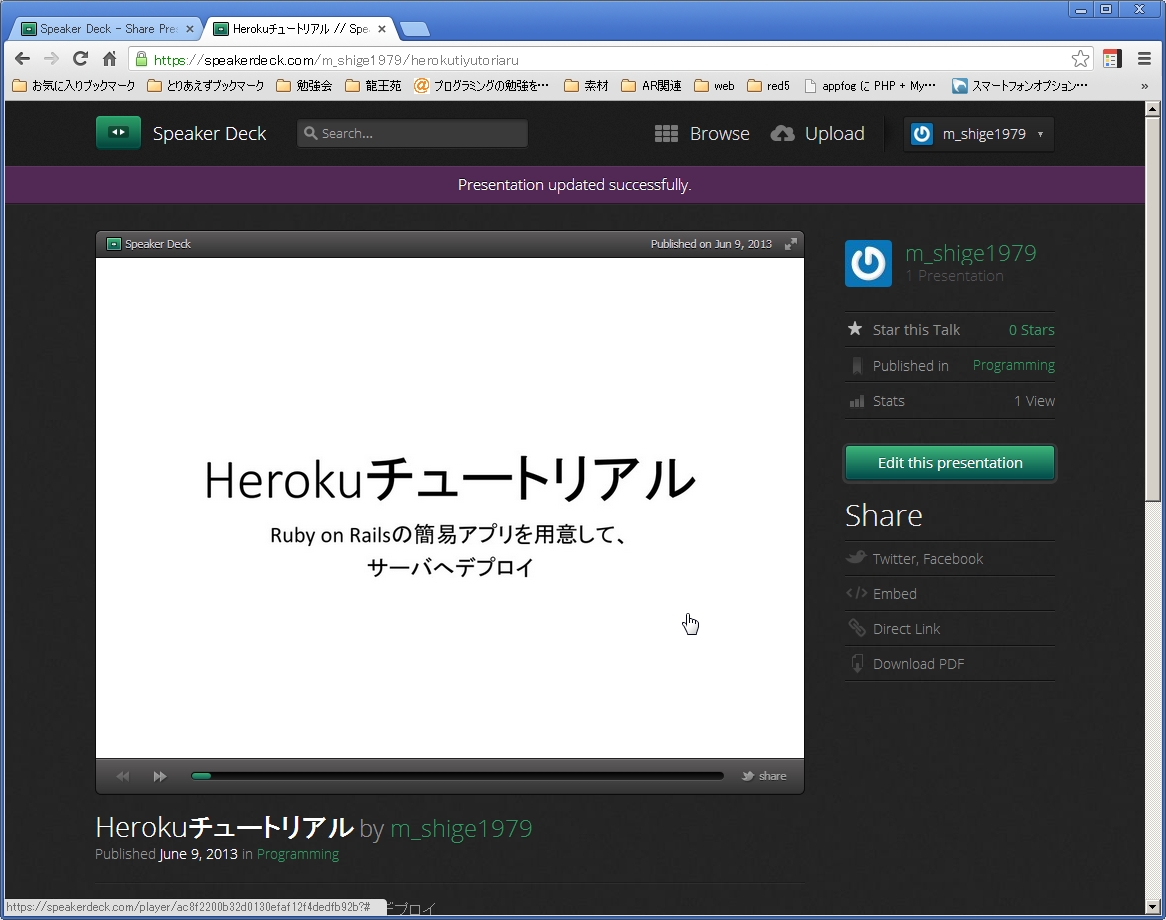
Task: Close the Herokuチュートリアル tab
Action: [381, 29]
